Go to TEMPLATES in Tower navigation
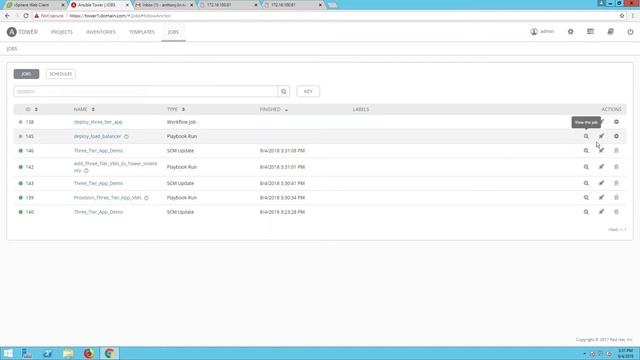 point(142,32)
